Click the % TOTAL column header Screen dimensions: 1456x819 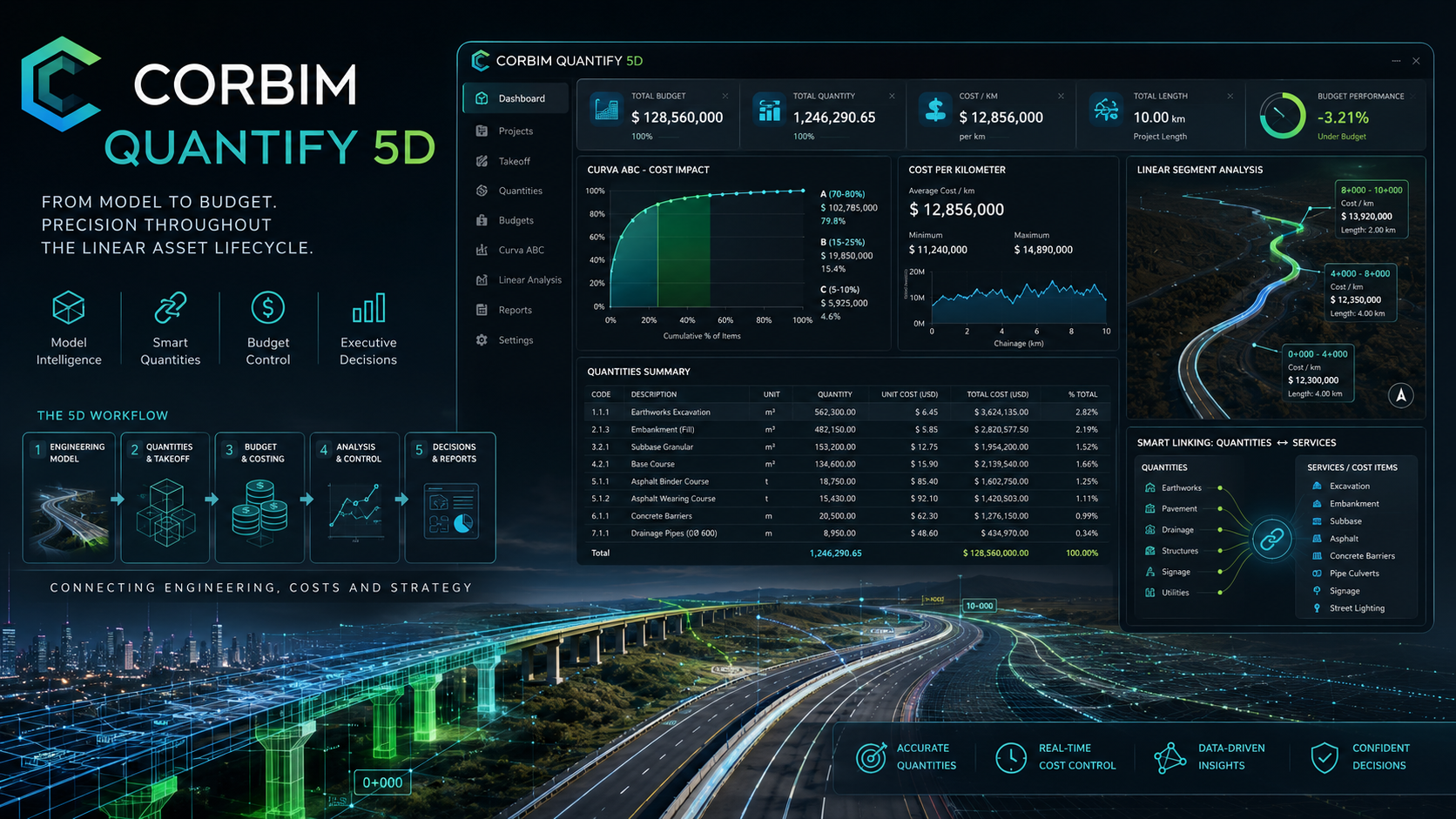pyautogui.click(x=1083, y=394)
